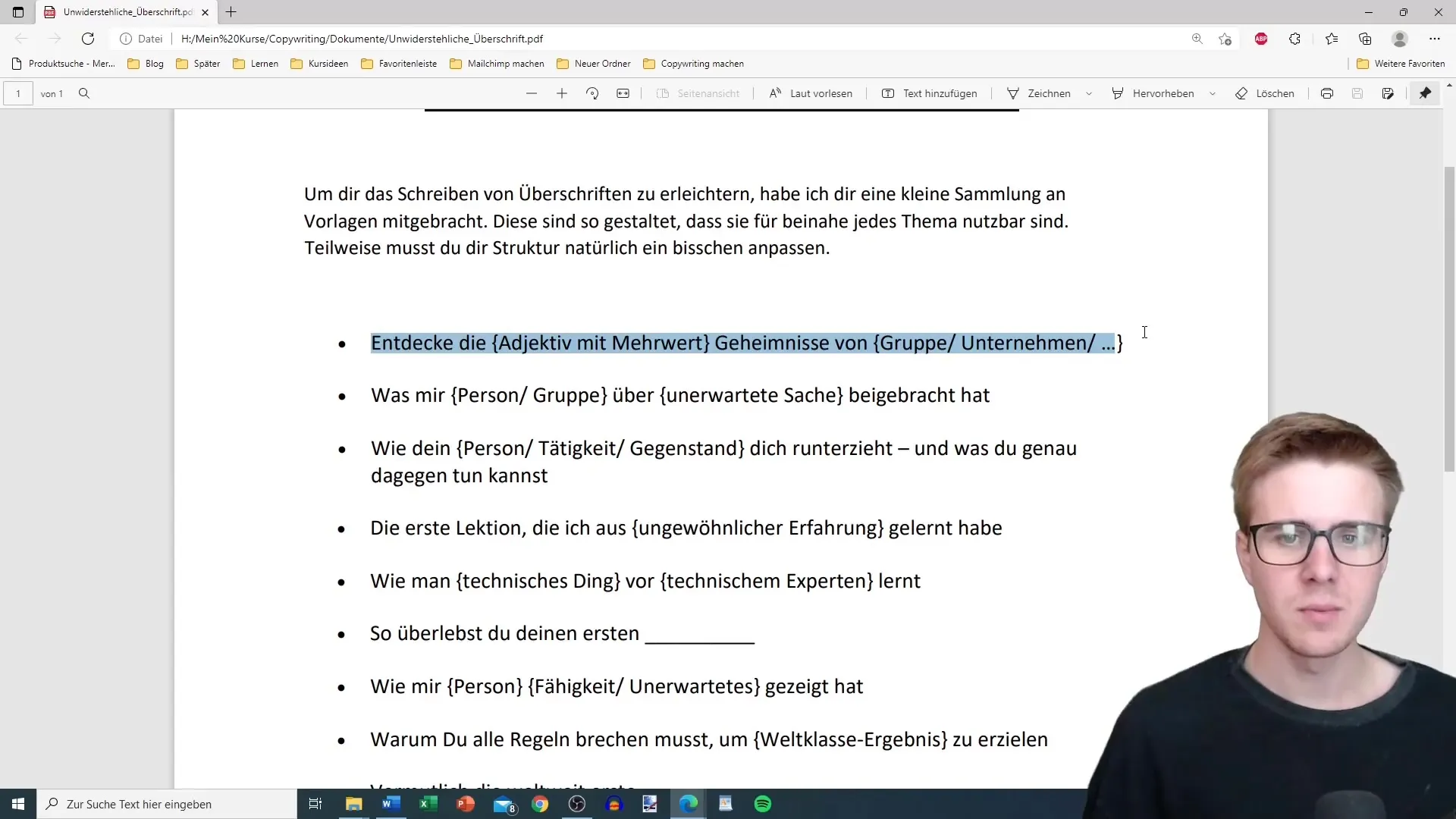Open a new browser tab

coord(231,12)
